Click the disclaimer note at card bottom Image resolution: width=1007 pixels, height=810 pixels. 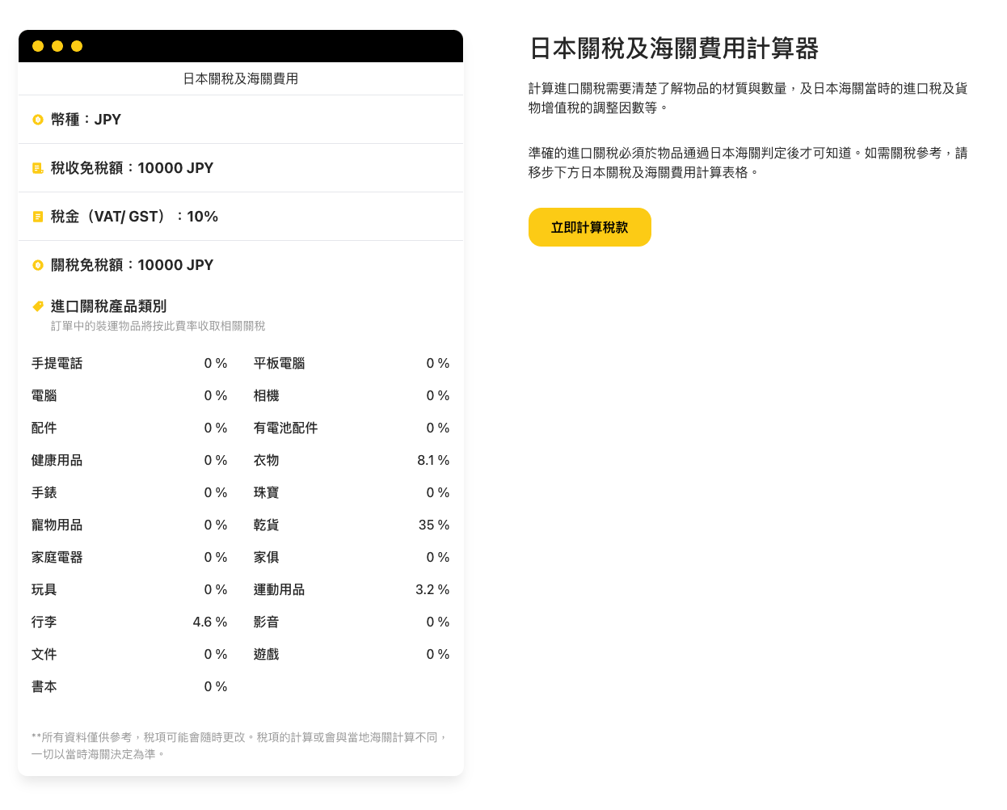(x=238, y=745)
